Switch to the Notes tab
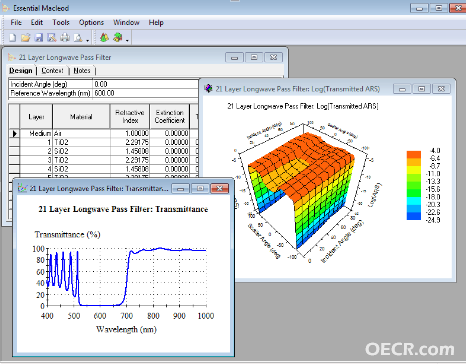The image size is (466, 364). 82,71
